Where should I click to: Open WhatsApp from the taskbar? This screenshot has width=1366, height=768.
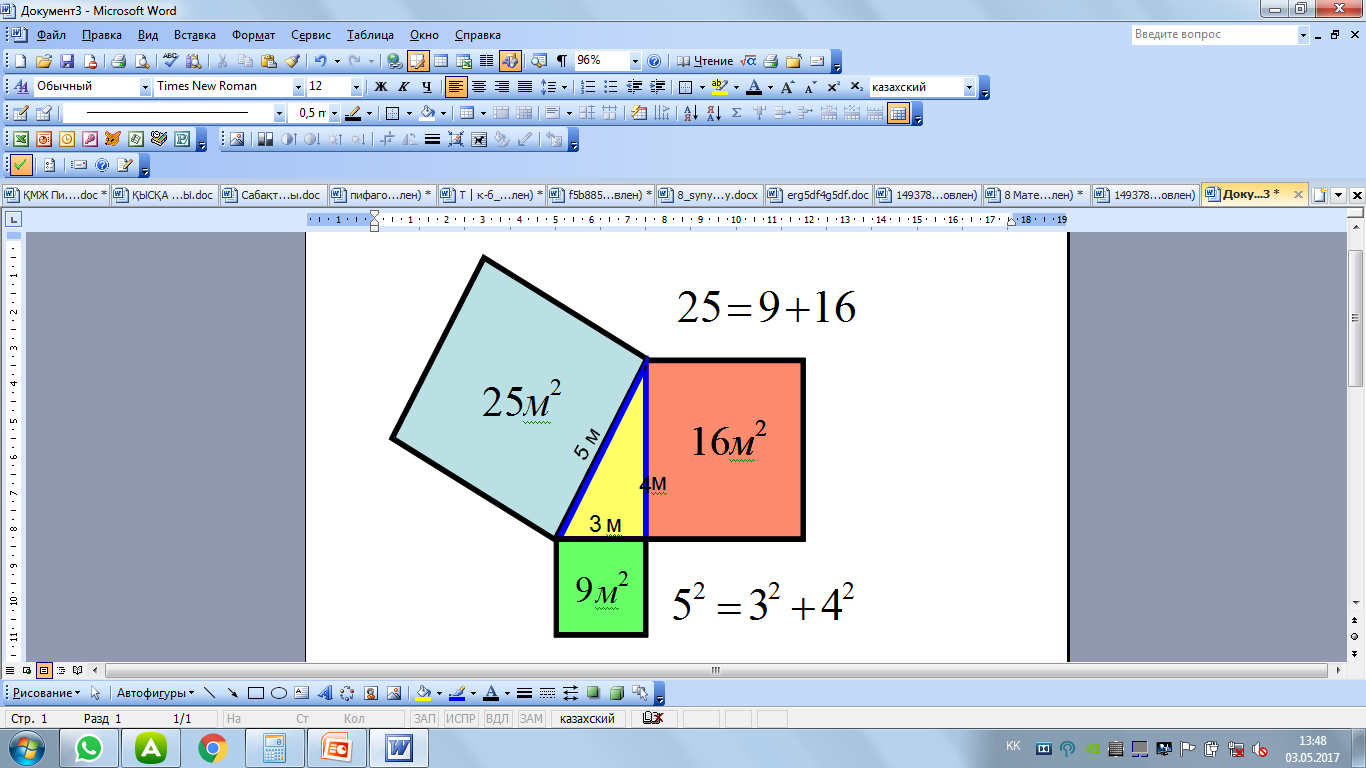point(89,748)
